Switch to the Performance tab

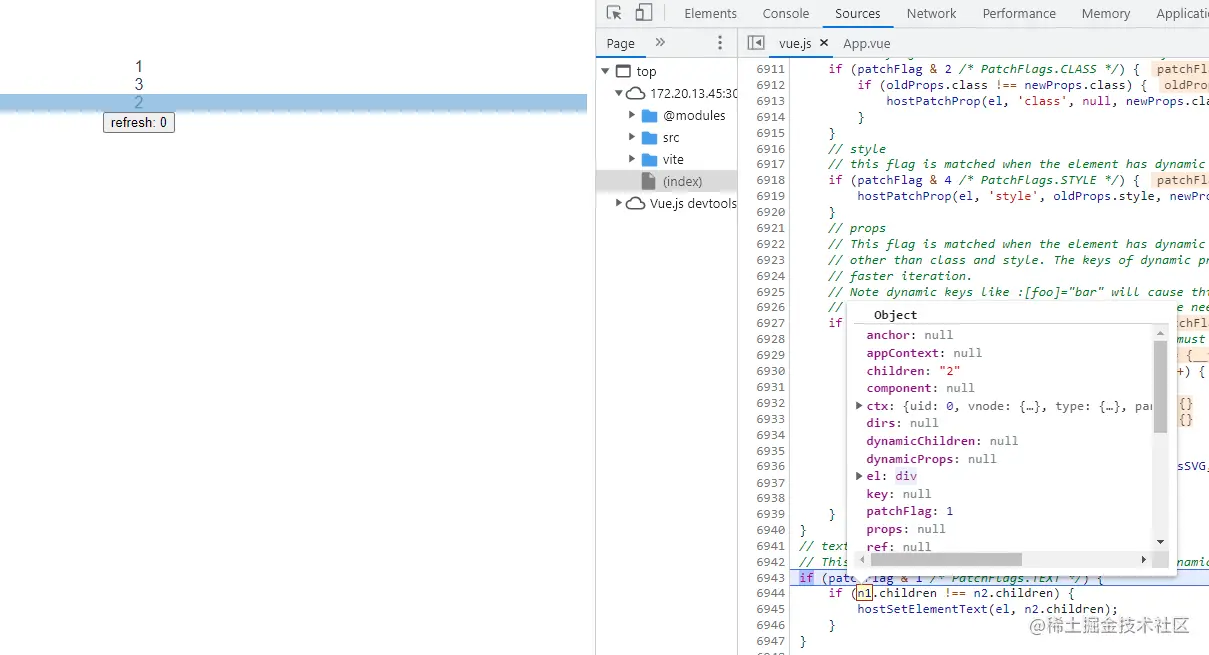pyautogui.click(x=1019, y=13)
